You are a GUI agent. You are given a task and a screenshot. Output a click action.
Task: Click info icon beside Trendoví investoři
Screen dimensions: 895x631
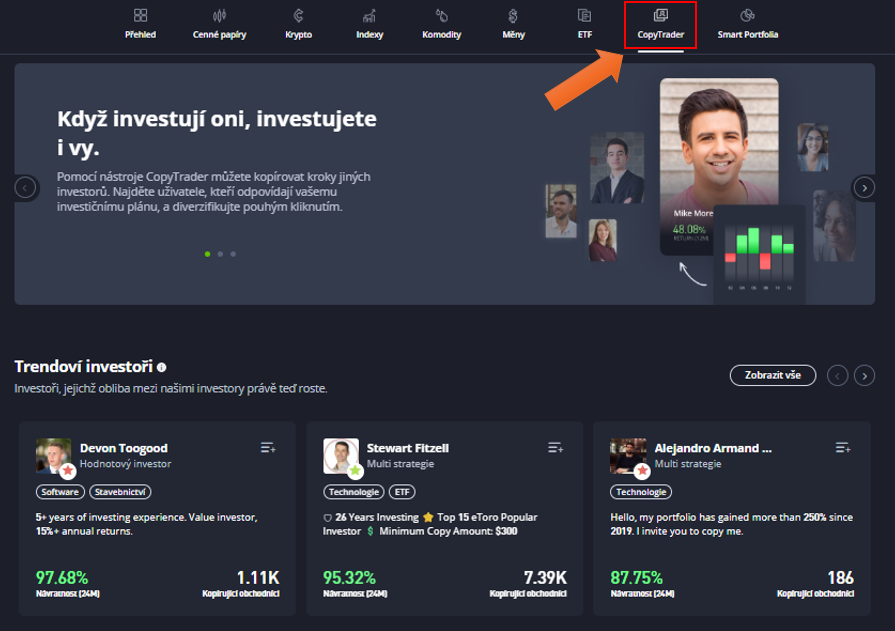point(162,368)
